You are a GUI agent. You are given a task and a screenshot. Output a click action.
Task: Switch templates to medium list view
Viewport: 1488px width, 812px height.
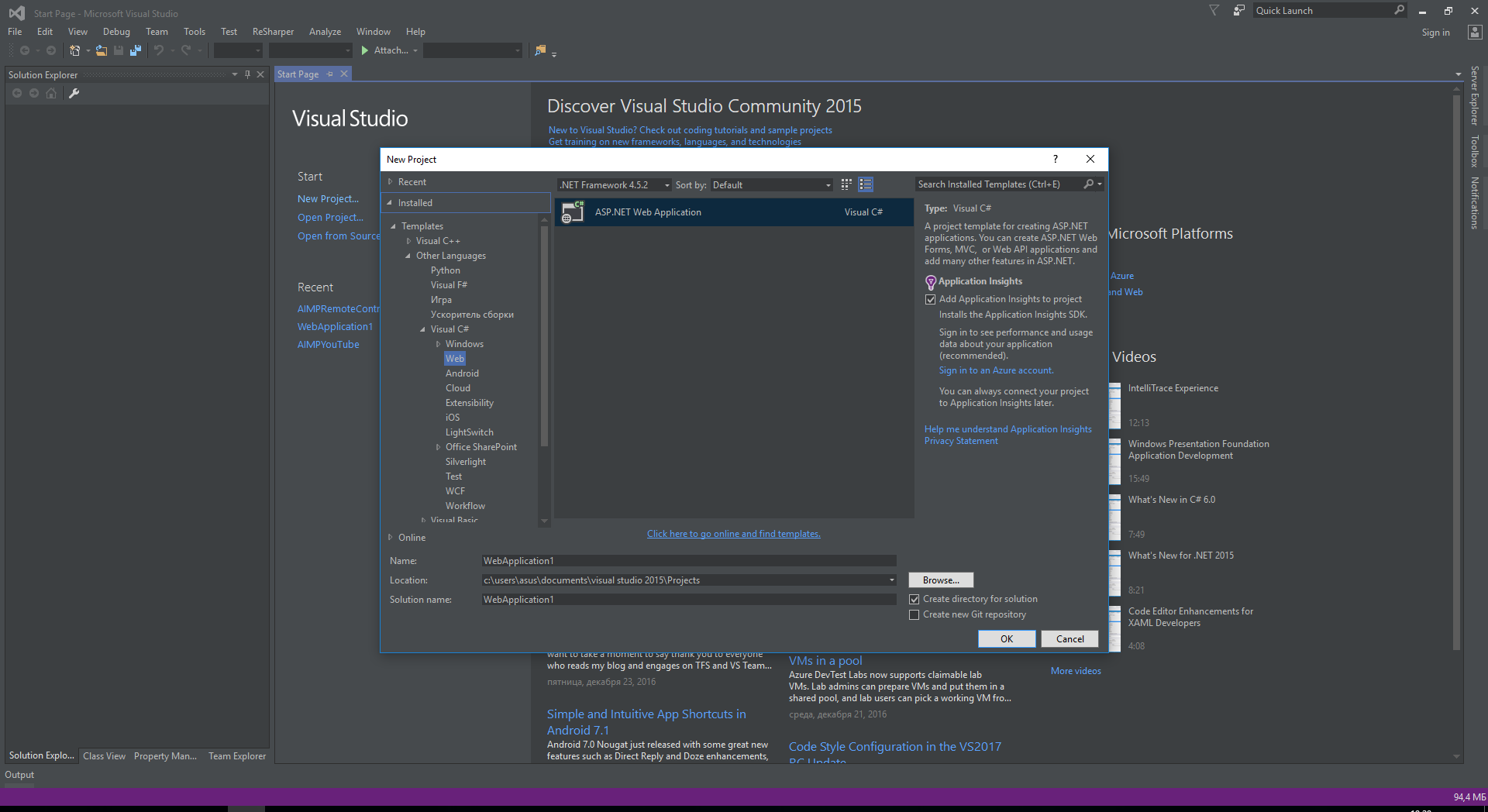coord(866,184)
